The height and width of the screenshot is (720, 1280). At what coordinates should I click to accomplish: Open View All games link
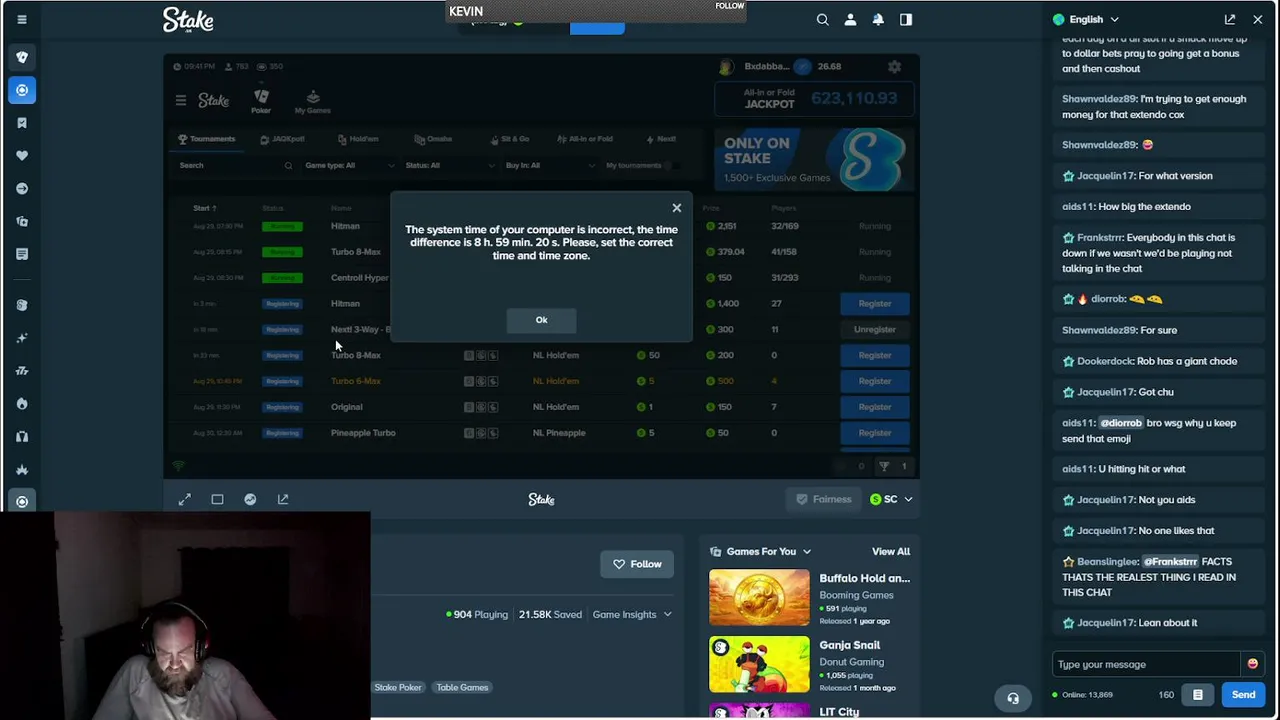click(x=891, y=552)
